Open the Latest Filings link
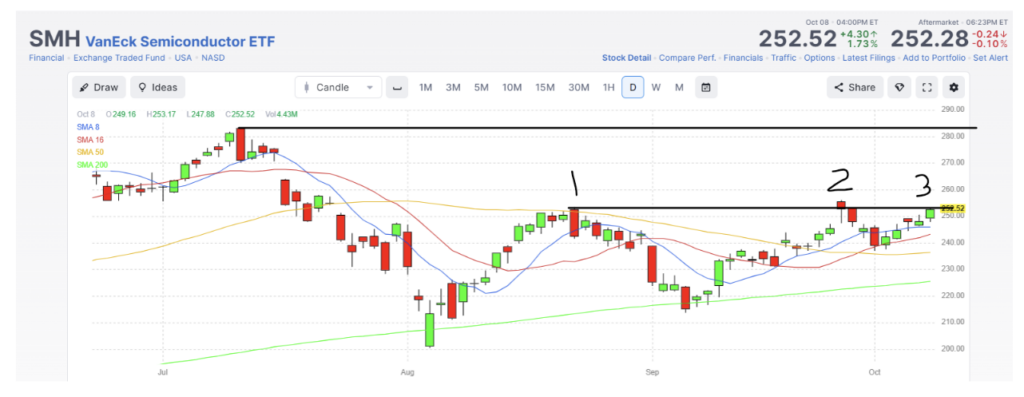The width and height of the screenshot is (1024, 397). point(869,58)
